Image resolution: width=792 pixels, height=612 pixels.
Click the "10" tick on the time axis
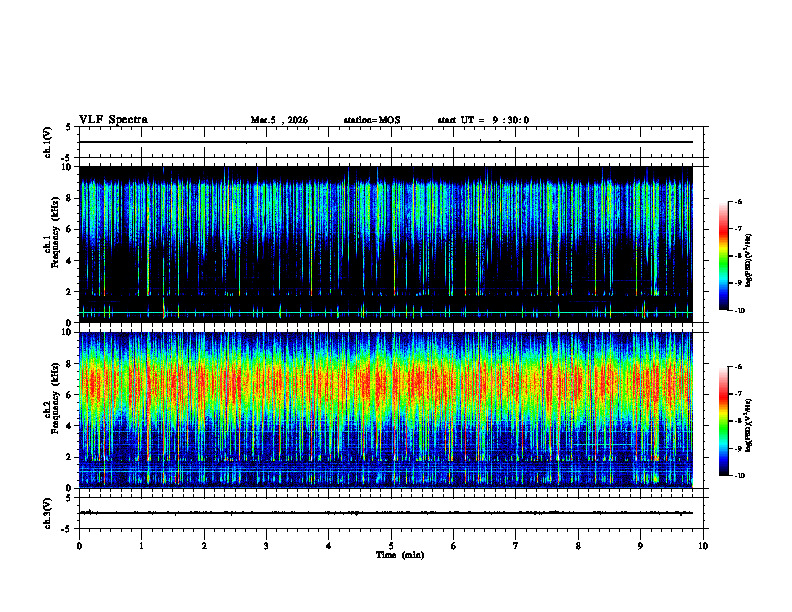(x=703, y=546)
